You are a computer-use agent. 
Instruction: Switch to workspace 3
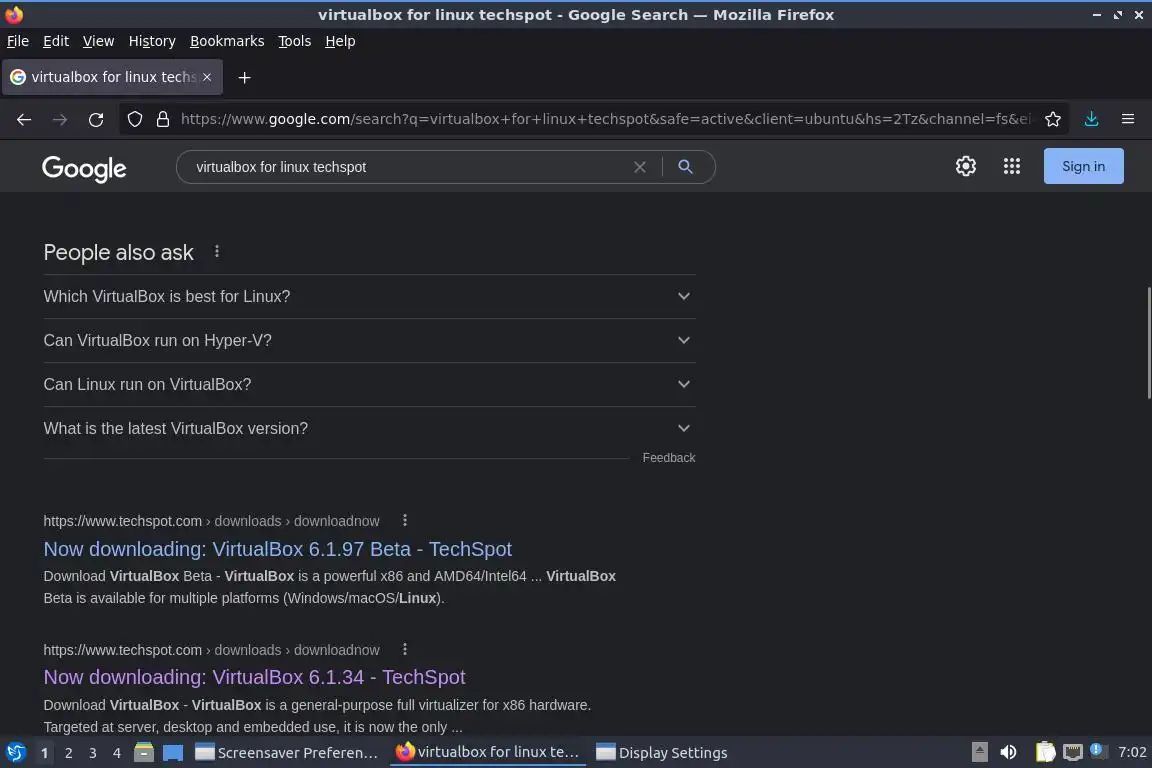click(93, 753)
